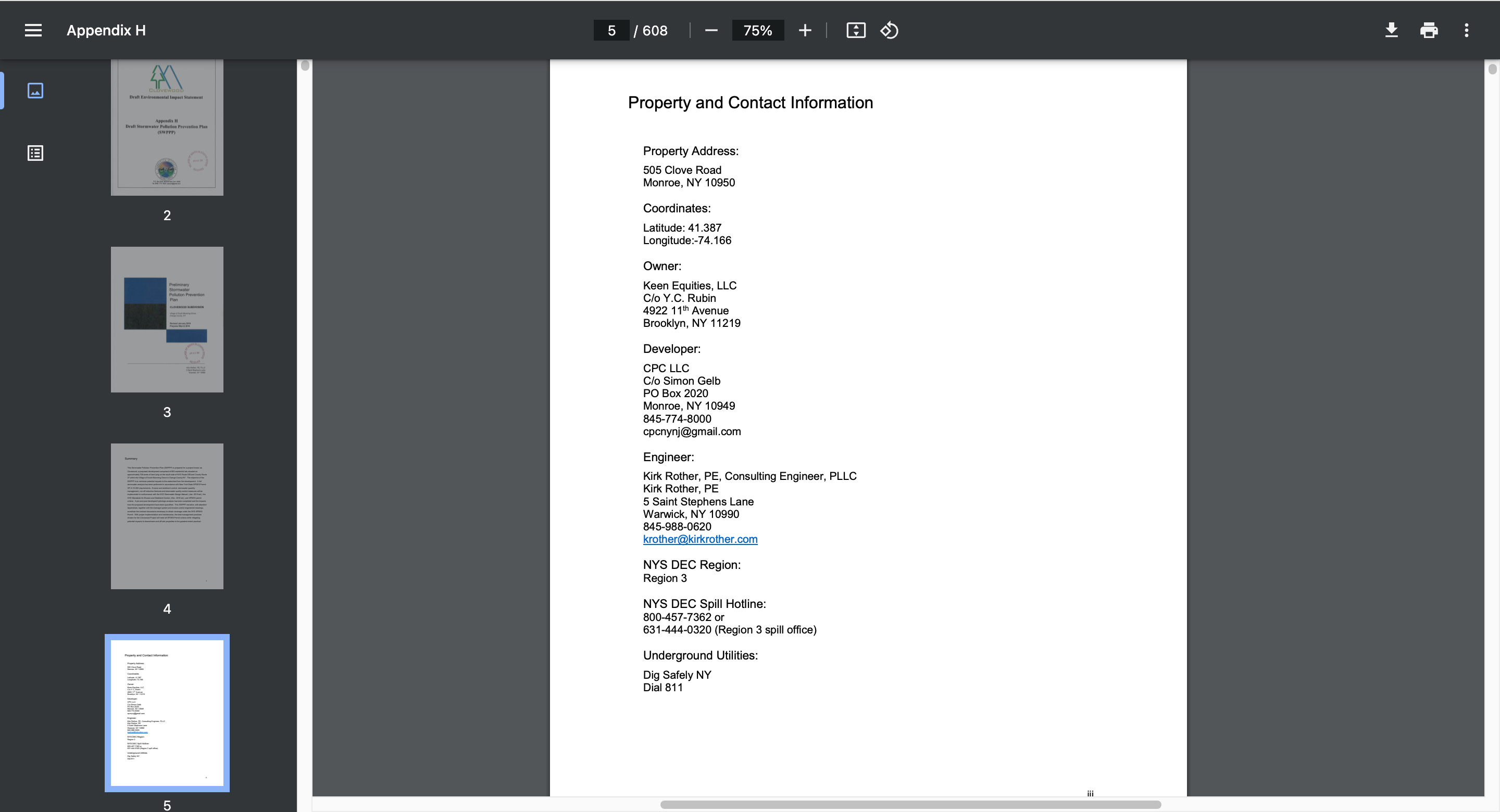Viewport: 1500px width, 812px height.
Task: Click the thumbnail panel scrollbar handle
Action: (305, 66)
